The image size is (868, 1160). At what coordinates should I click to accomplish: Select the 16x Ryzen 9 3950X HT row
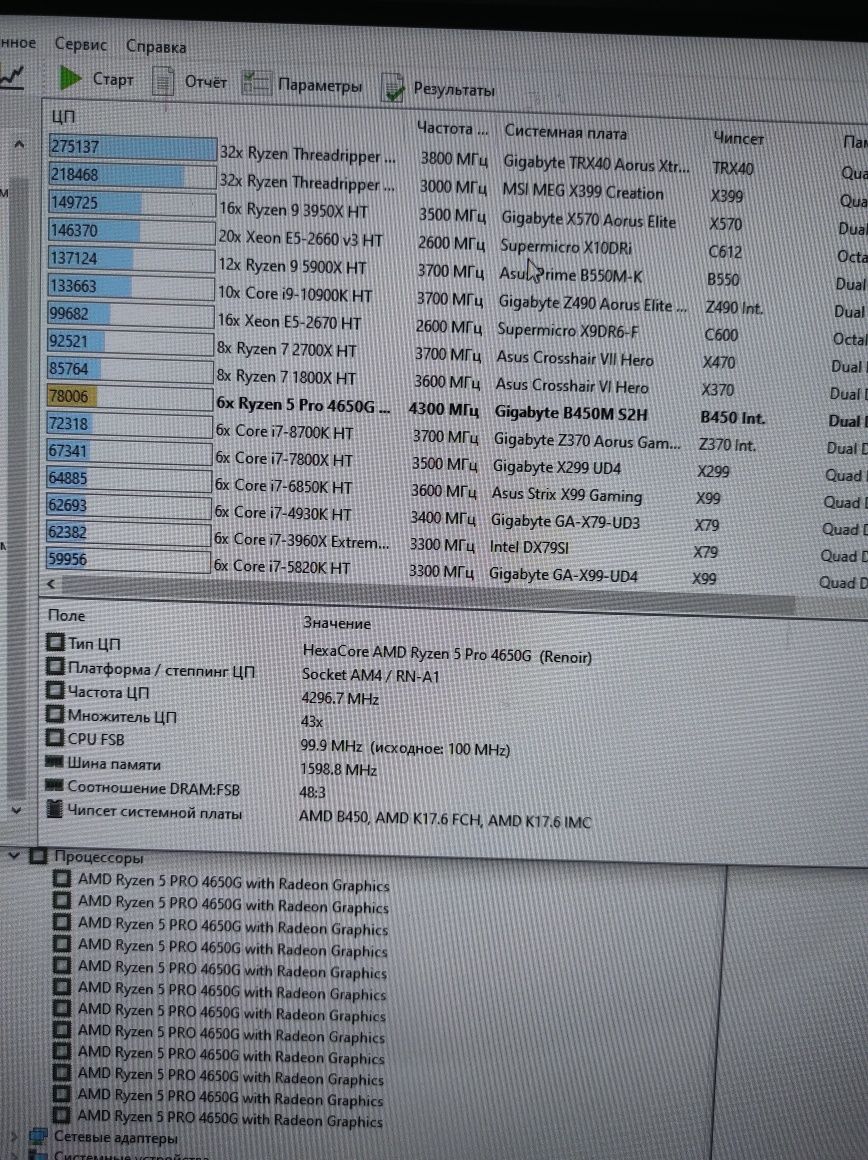(x=293, y=210)
